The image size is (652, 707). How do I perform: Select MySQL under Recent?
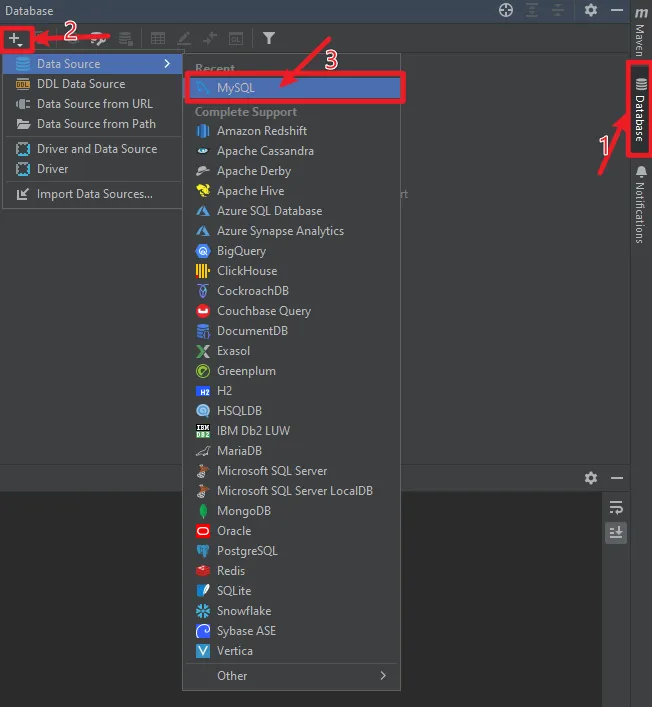point(294,87)
